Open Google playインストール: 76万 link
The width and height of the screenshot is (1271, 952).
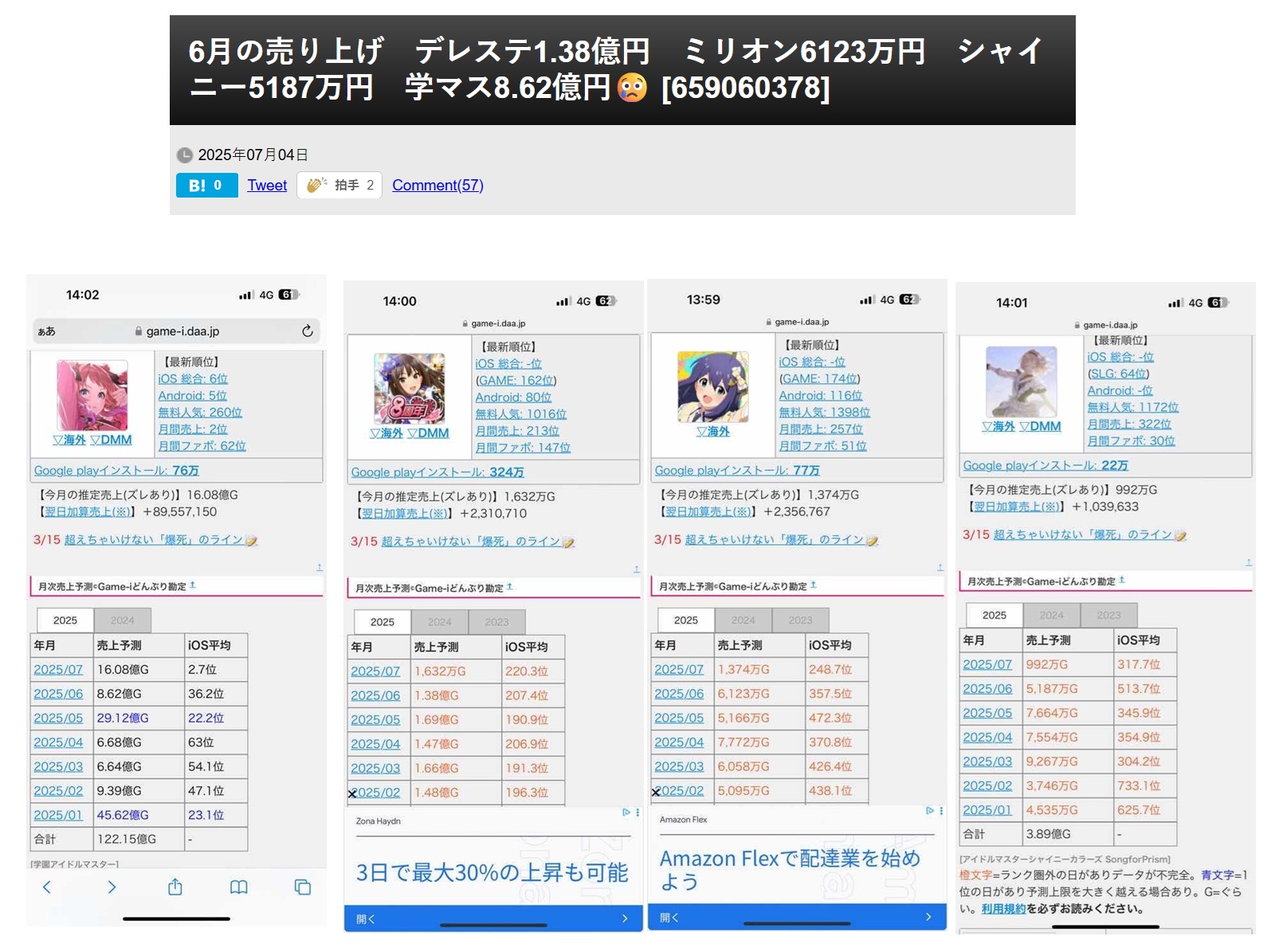(x=116, y=471)
